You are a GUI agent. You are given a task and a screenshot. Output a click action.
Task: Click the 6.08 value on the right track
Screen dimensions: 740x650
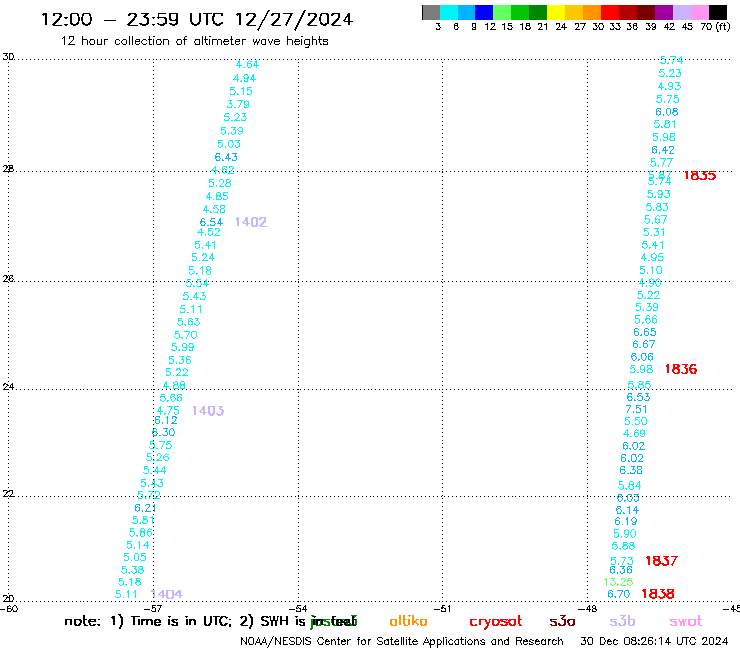click(x=667, y=112)
